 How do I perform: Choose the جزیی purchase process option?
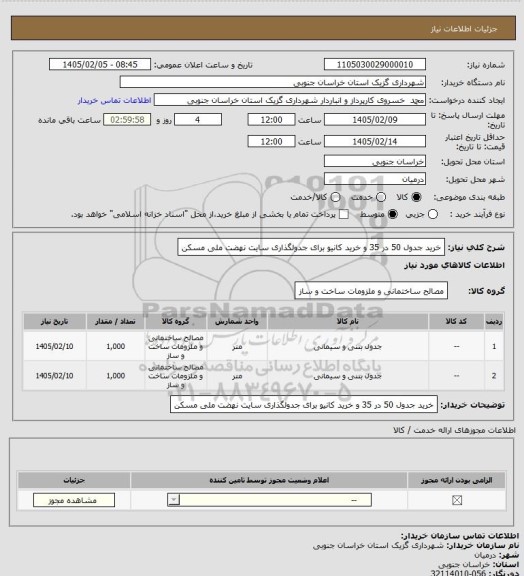pyautogui.click(x=433, y=214)
